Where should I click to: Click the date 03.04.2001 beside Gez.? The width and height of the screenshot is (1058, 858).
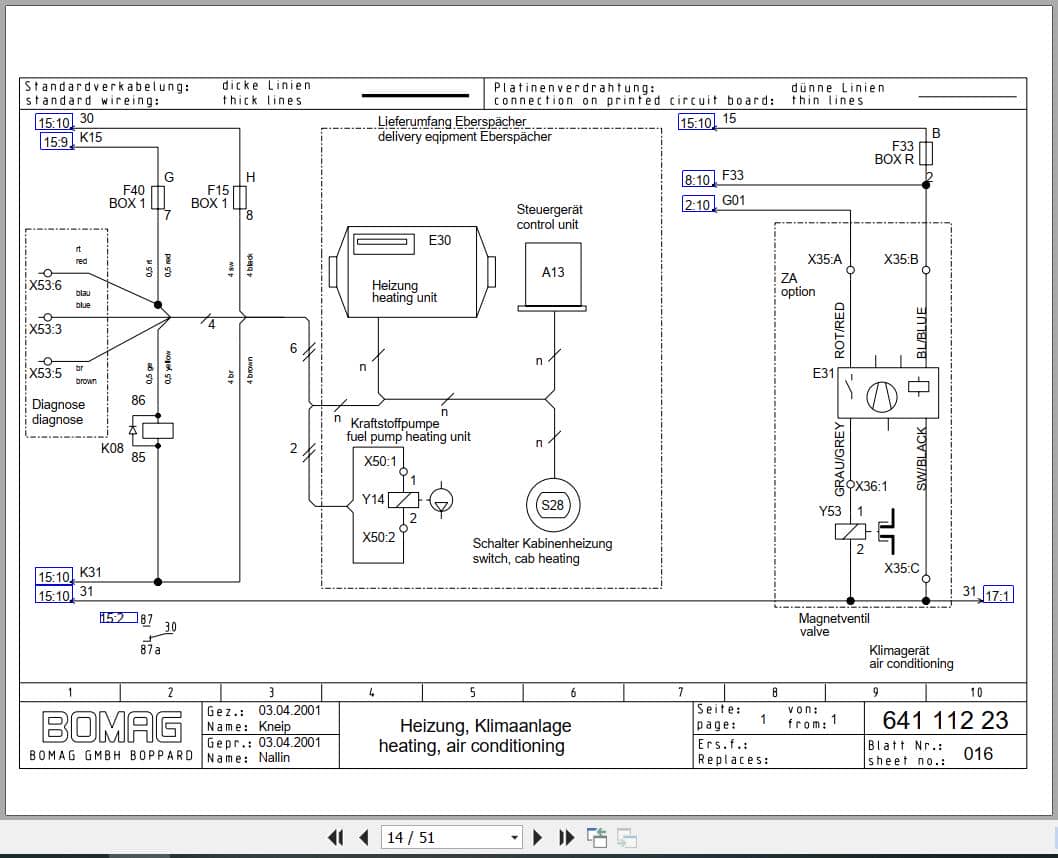point(289,711)
